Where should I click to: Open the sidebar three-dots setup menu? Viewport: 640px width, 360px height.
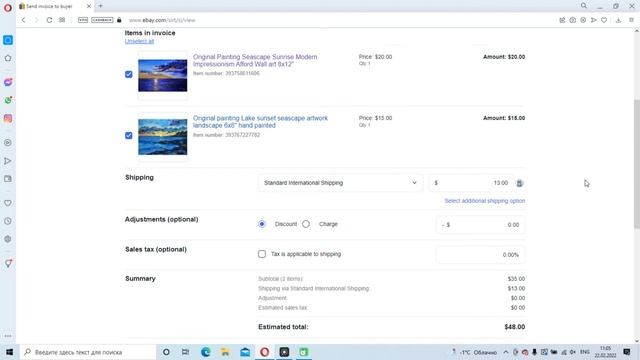[8, 336]
